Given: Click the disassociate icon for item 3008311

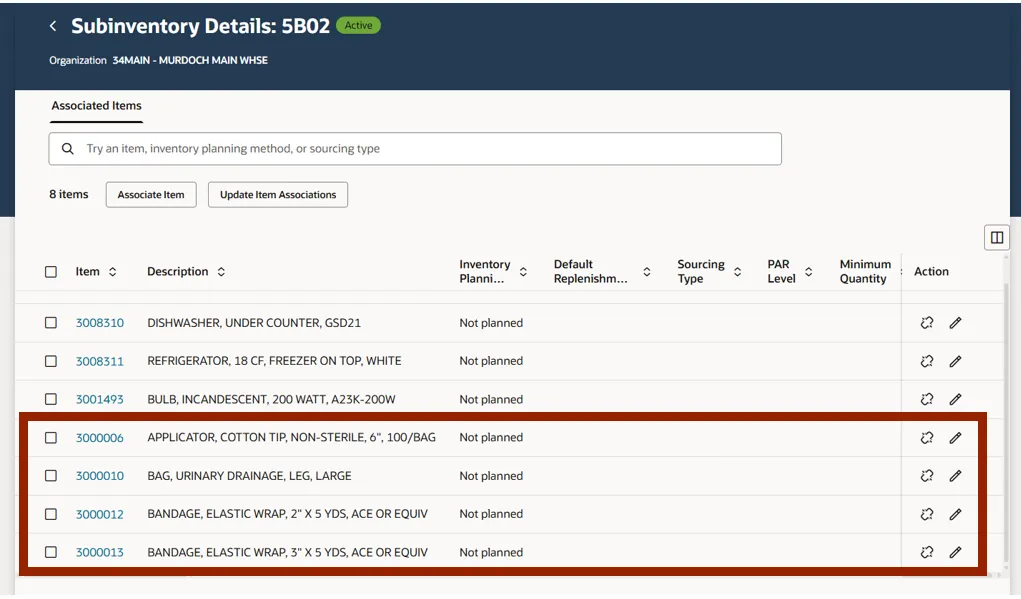Looking at the screenshot, I should coord(927,361).
